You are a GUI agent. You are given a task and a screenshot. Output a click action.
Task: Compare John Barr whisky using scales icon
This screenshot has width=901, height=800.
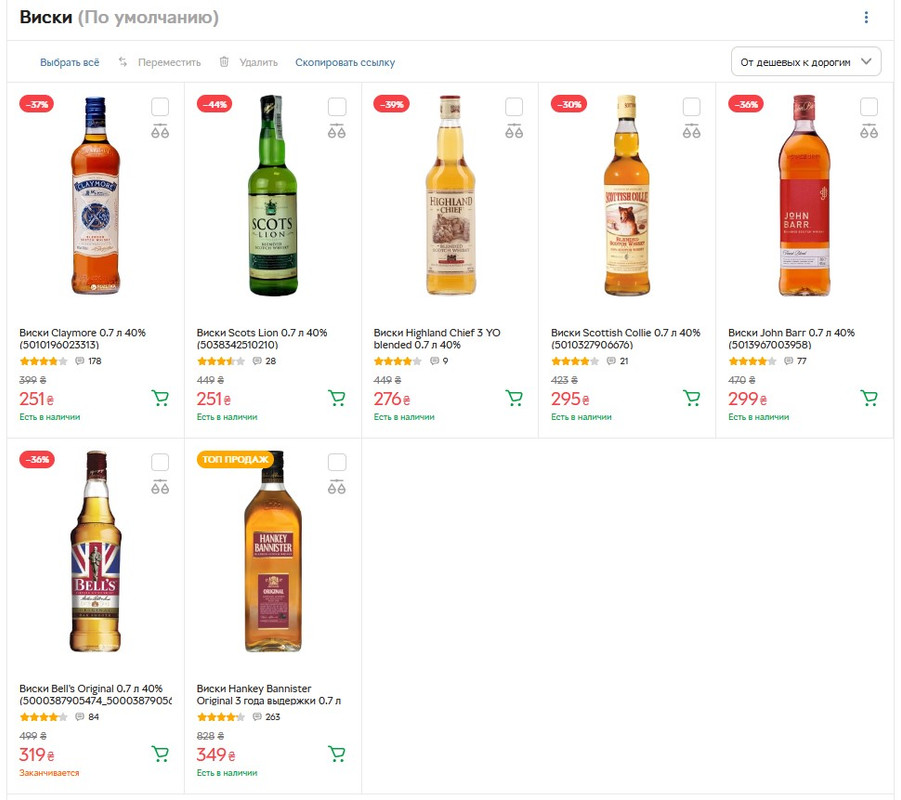[869, 131]
